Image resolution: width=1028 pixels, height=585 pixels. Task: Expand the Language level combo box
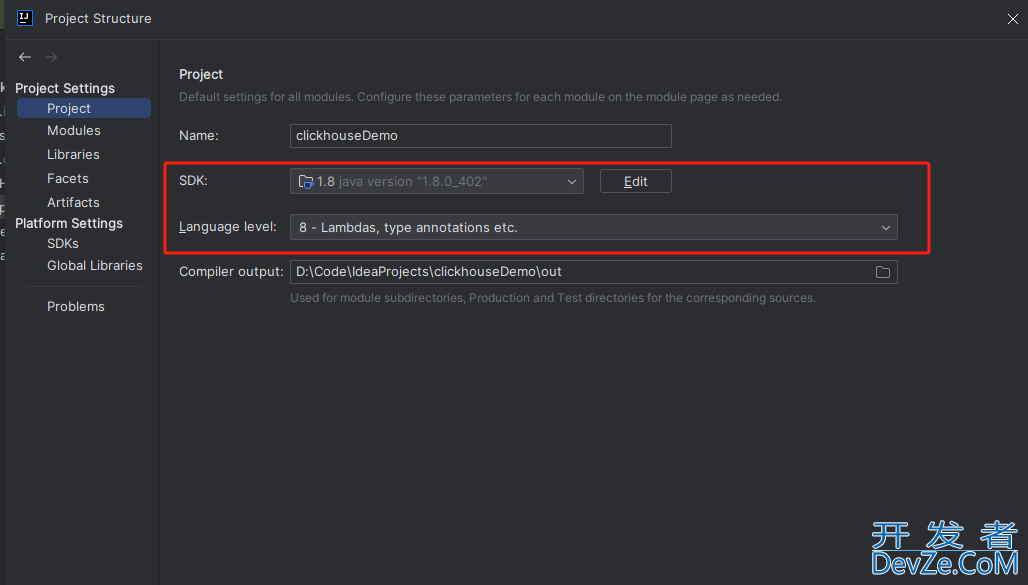(x=593, y=228)
